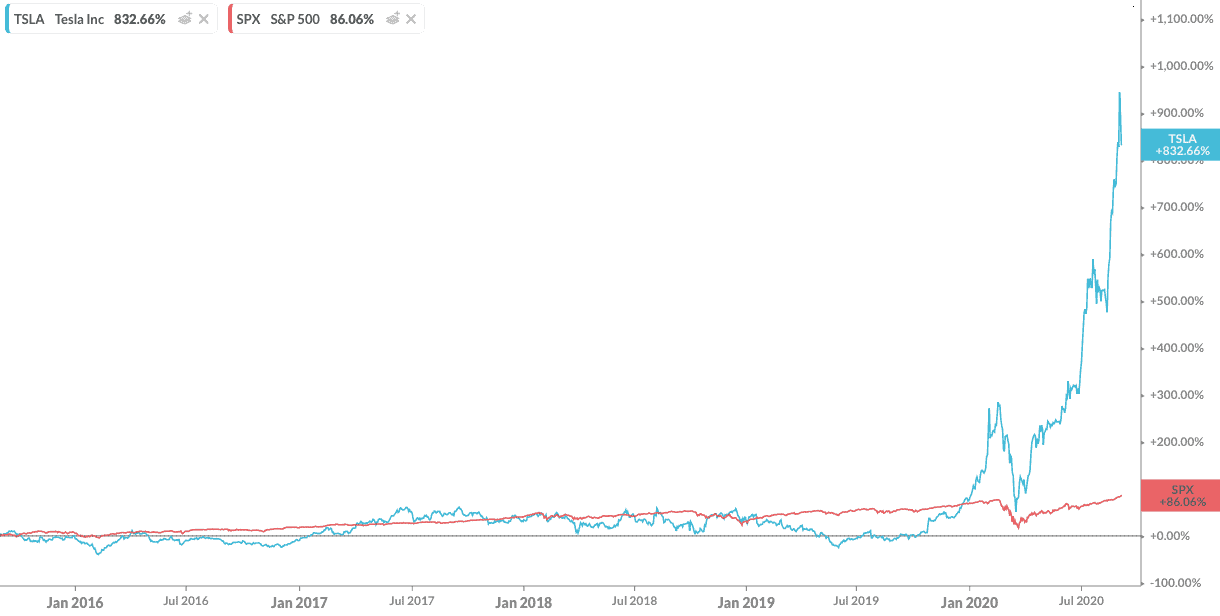Click the add icon in the SPX legend chip

393,19
